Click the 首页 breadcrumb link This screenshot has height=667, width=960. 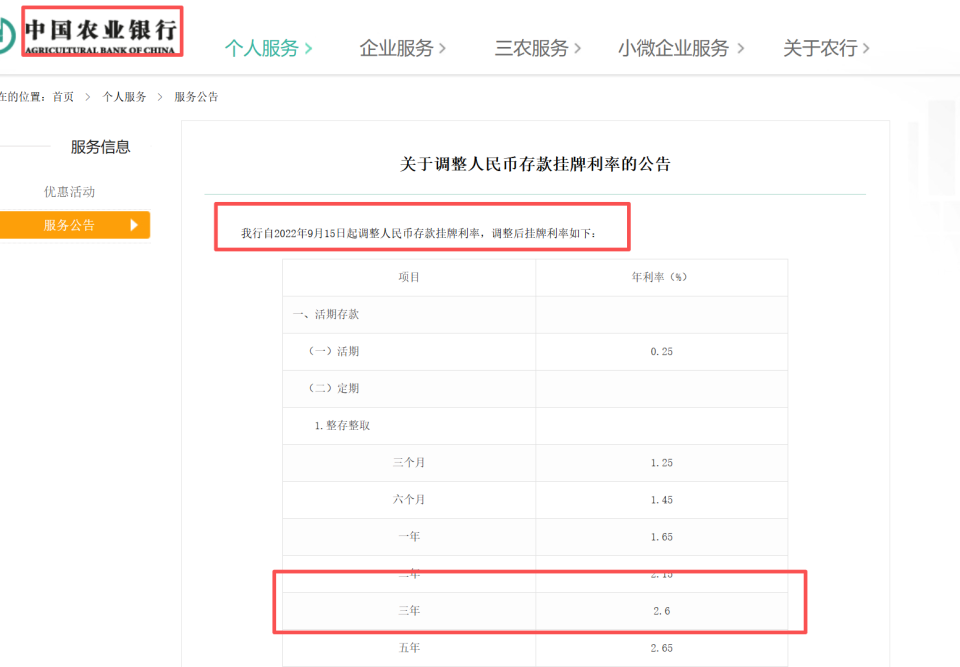62,96
